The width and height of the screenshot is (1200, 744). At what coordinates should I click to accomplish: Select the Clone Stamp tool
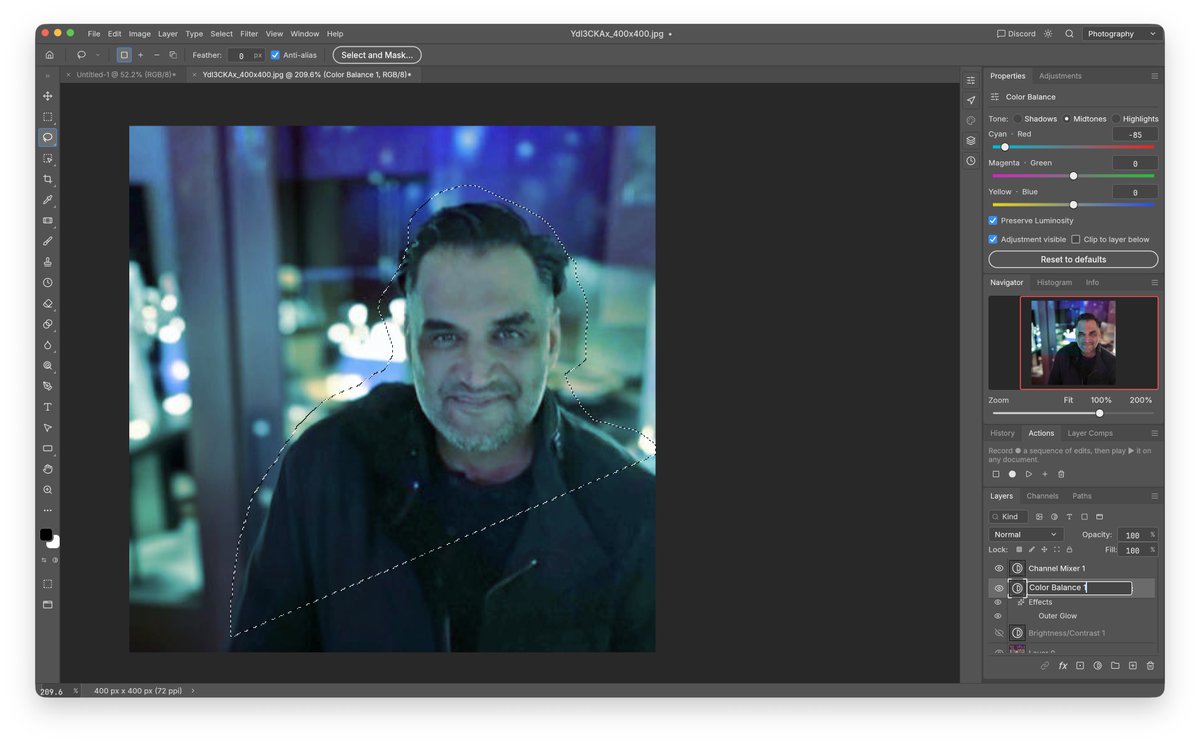[47, 262]
